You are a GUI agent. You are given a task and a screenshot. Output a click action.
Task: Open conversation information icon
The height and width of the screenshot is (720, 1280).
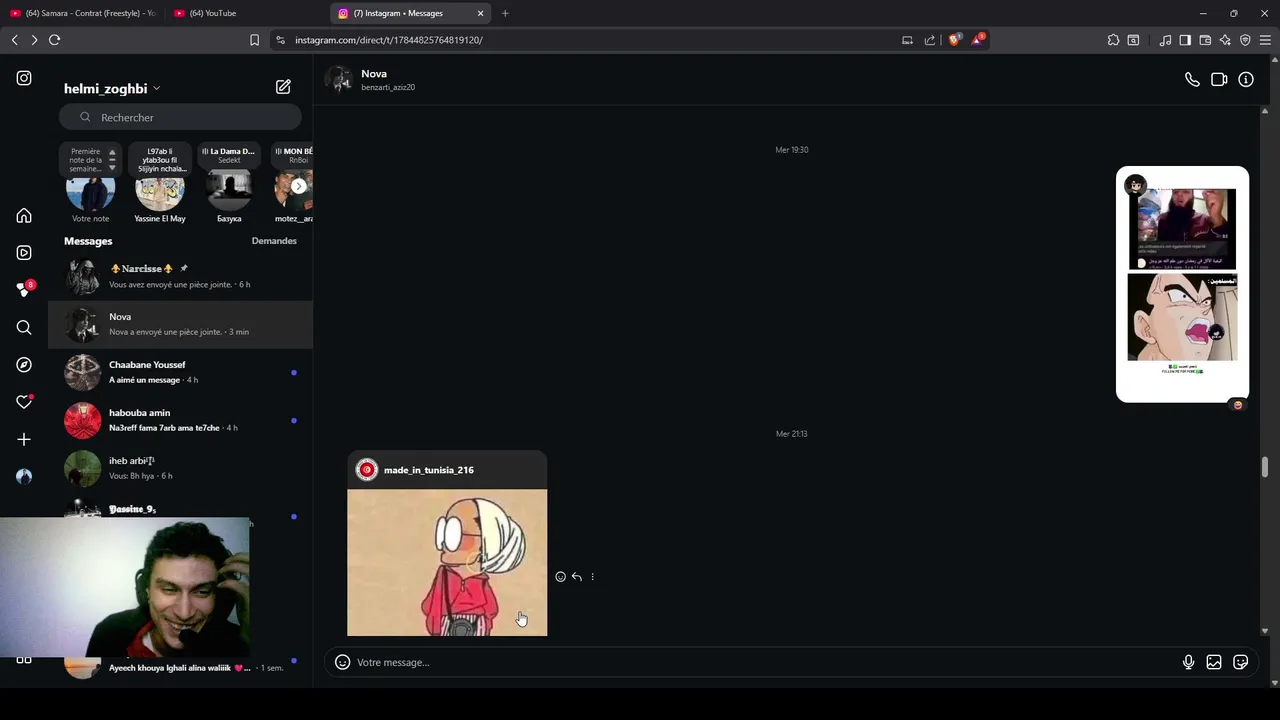[1246, 80]
